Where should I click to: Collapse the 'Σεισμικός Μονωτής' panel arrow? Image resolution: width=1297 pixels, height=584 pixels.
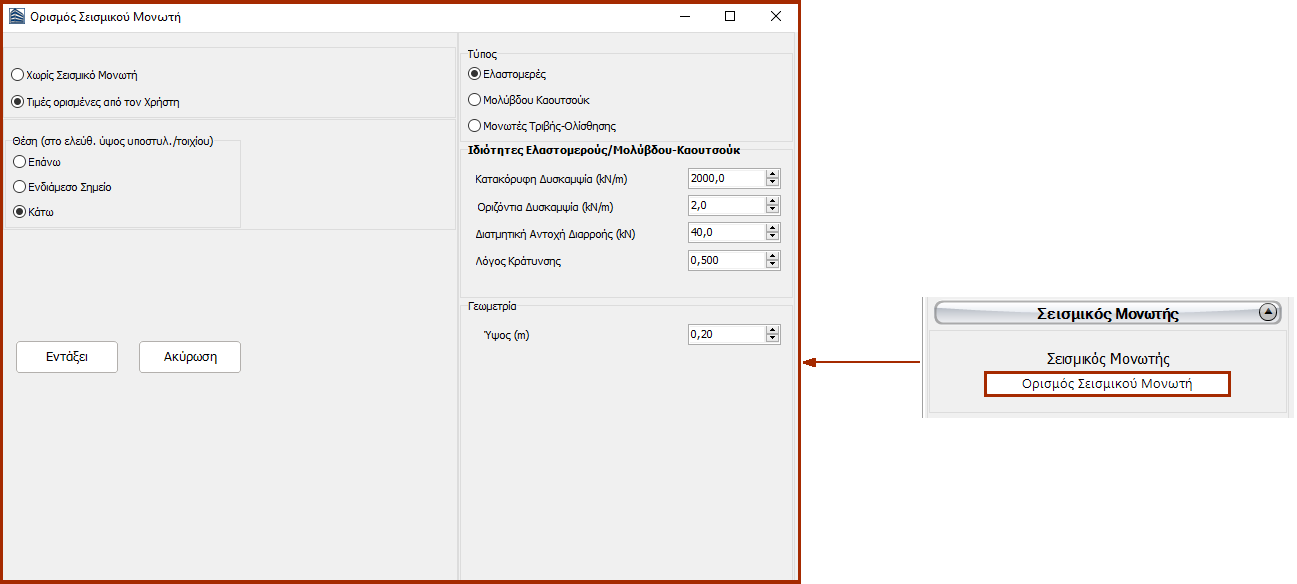(1268, 312)
